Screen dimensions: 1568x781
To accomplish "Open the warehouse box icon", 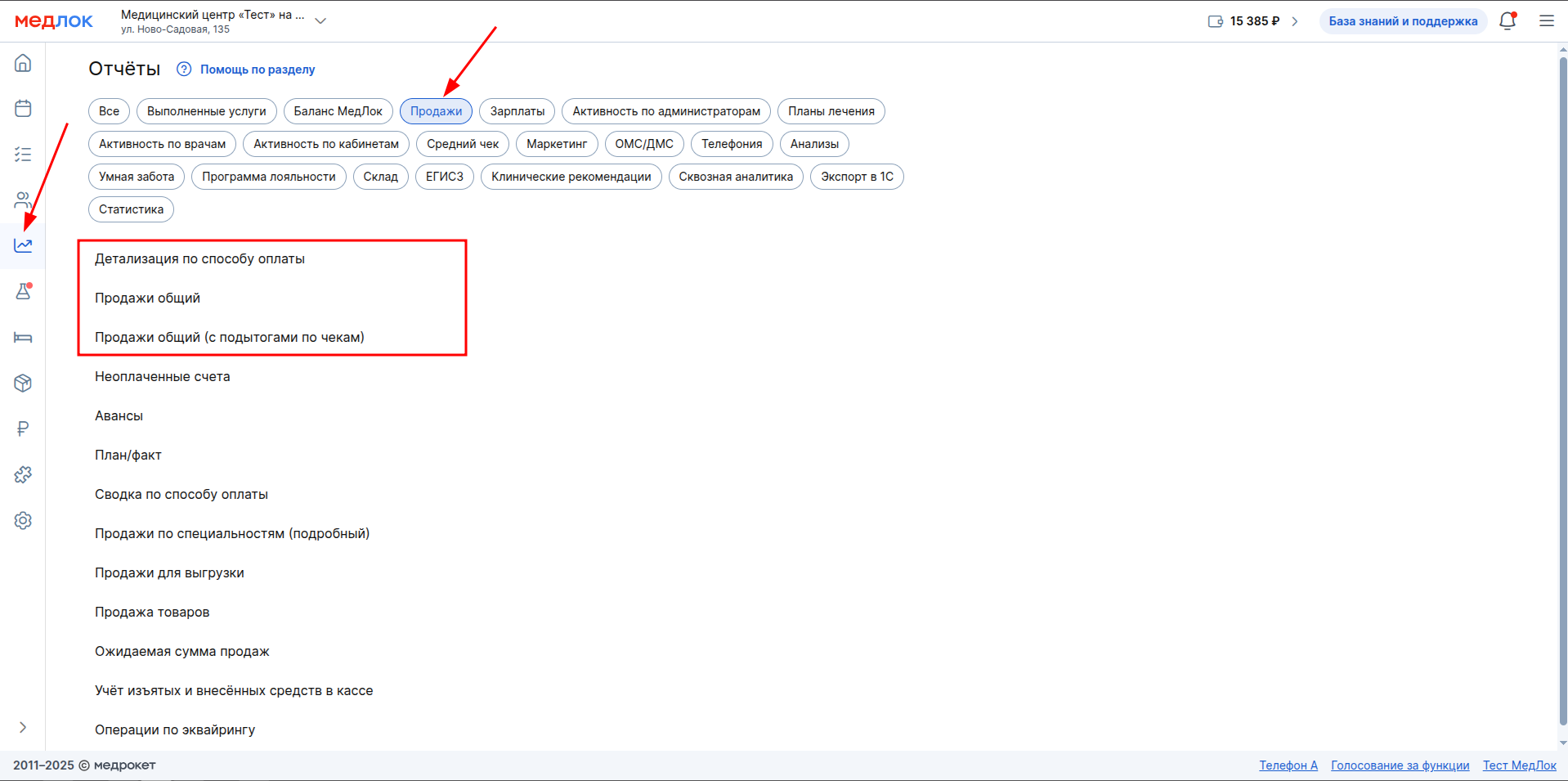I will click(23, 383).
